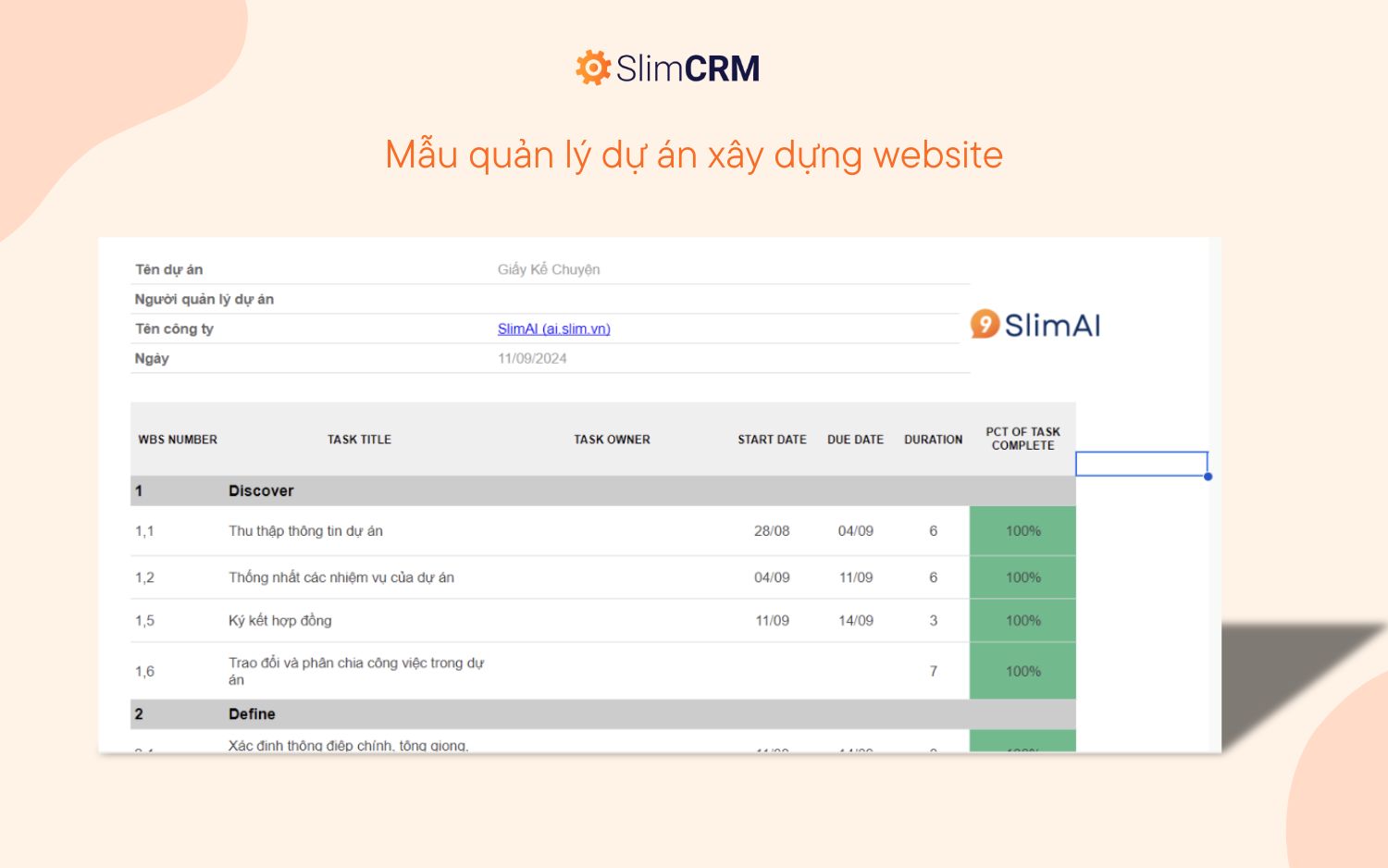Viewport: 1388px width, 868px height.
Task: Select the due date 14/09 for Ký kết hợp đồng
Action: point(855,620)
